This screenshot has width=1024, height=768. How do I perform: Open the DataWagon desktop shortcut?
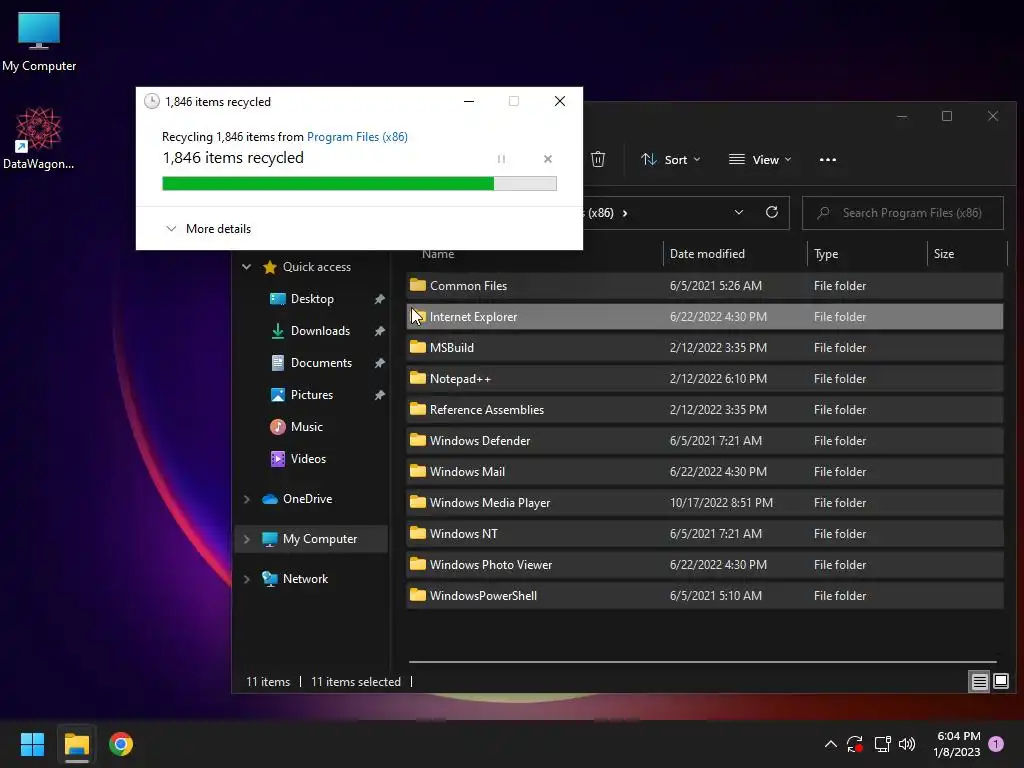point(39,139)
